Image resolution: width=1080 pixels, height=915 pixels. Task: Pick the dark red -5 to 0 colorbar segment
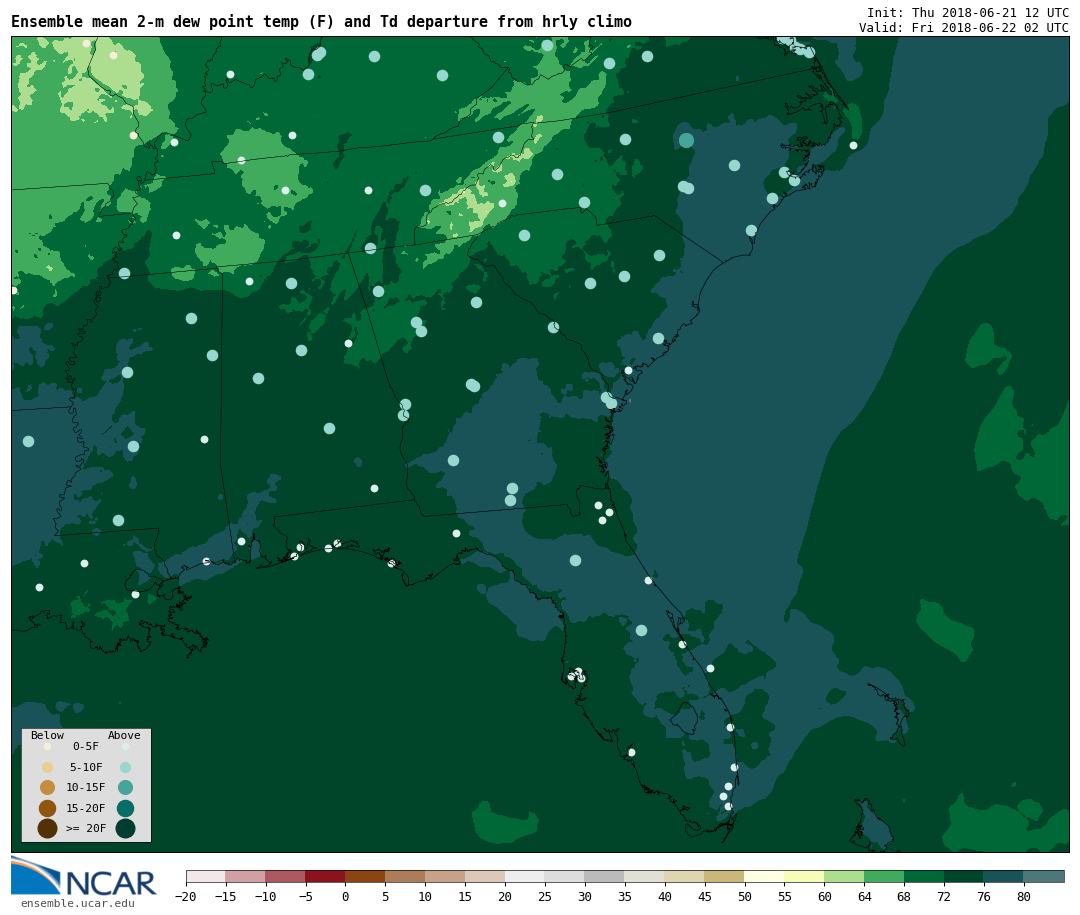326,877
